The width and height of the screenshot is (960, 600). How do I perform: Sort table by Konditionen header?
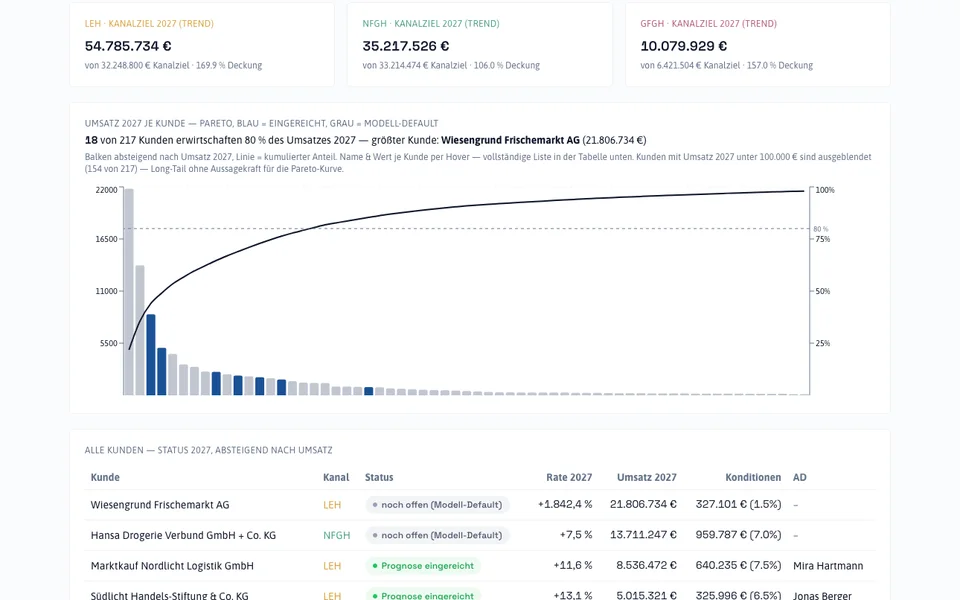pos(753,478)
